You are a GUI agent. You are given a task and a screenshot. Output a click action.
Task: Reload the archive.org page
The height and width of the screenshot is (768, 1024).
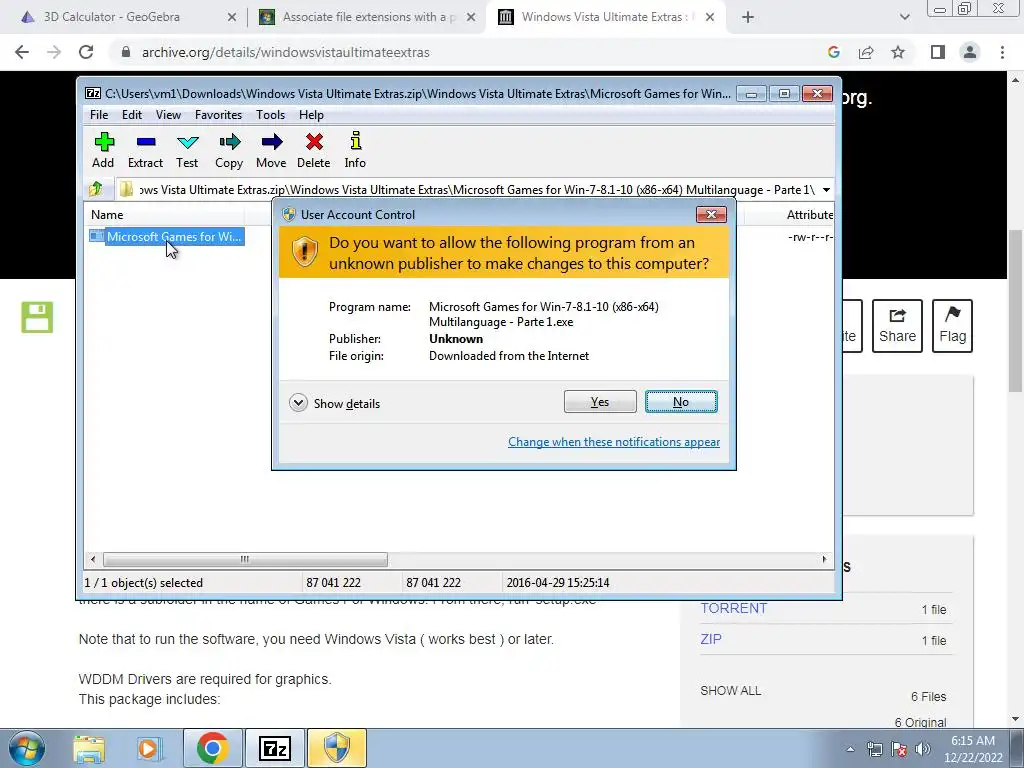(86, 52)
